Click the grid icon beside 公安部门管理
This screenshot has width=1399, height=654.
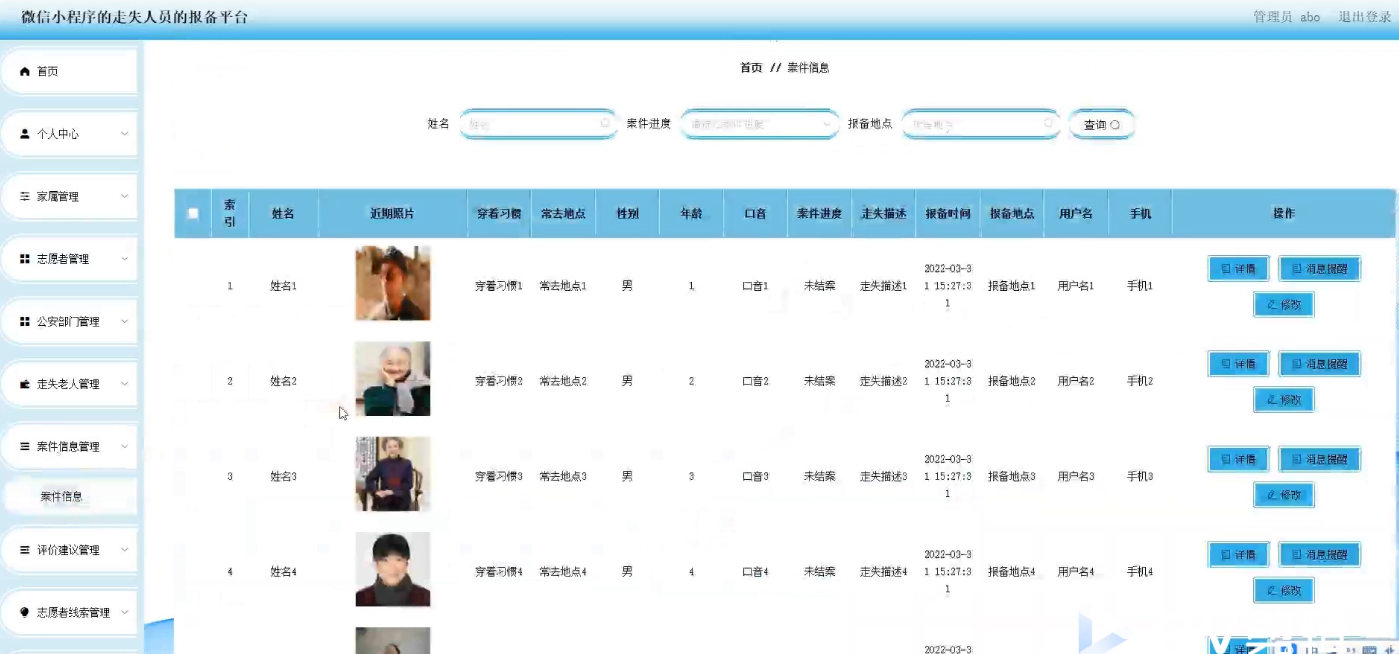(x=25, y=322)
